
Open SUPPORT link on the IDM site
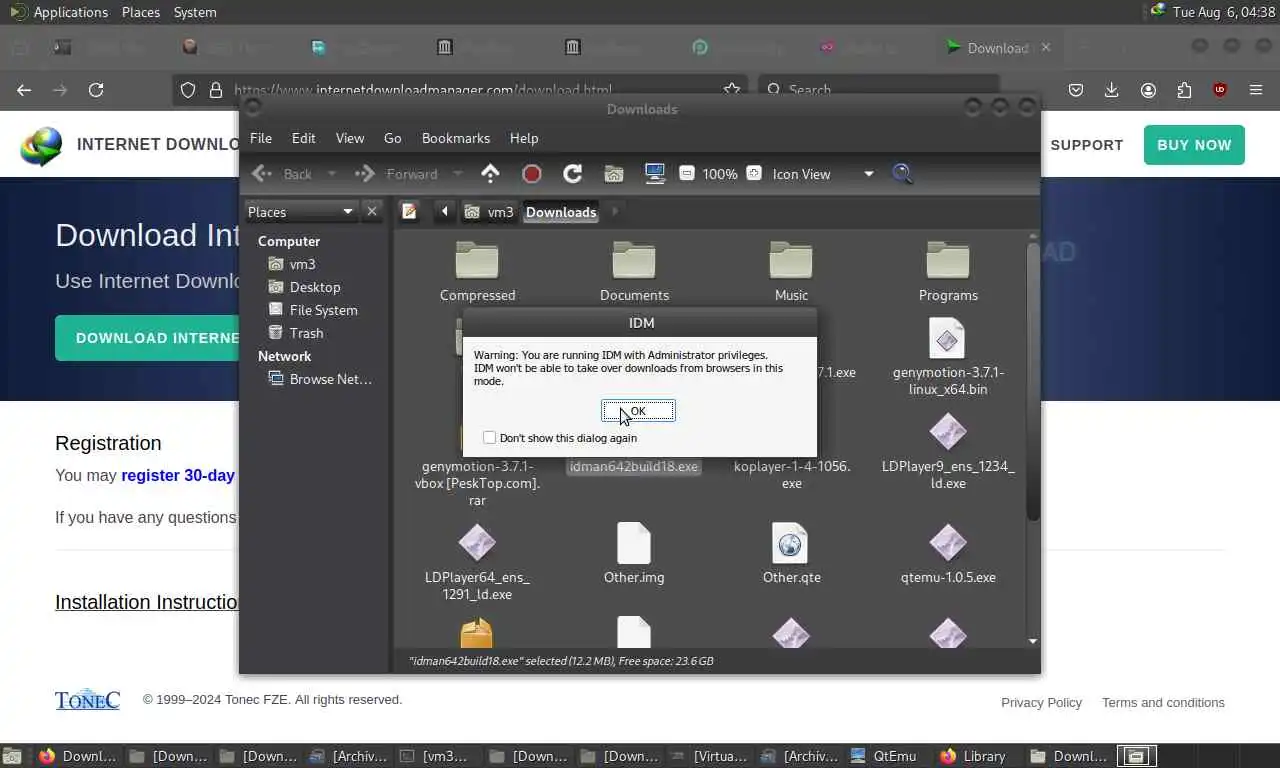coord(1086,145)
